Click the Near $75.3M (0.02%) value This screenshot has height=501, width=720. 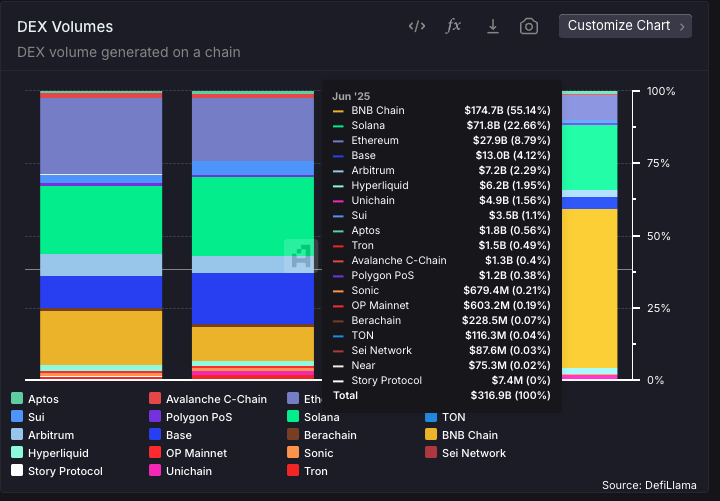tap(509, 365)
